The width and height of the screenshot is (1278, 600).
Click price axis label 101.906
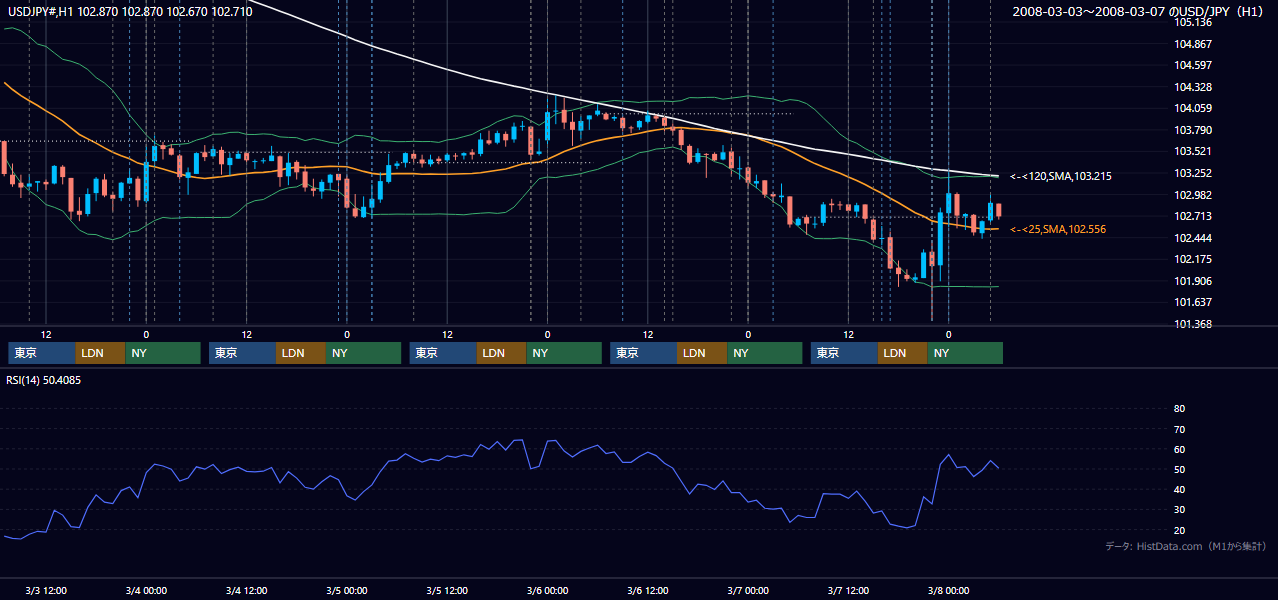[x=1193, y=281]
